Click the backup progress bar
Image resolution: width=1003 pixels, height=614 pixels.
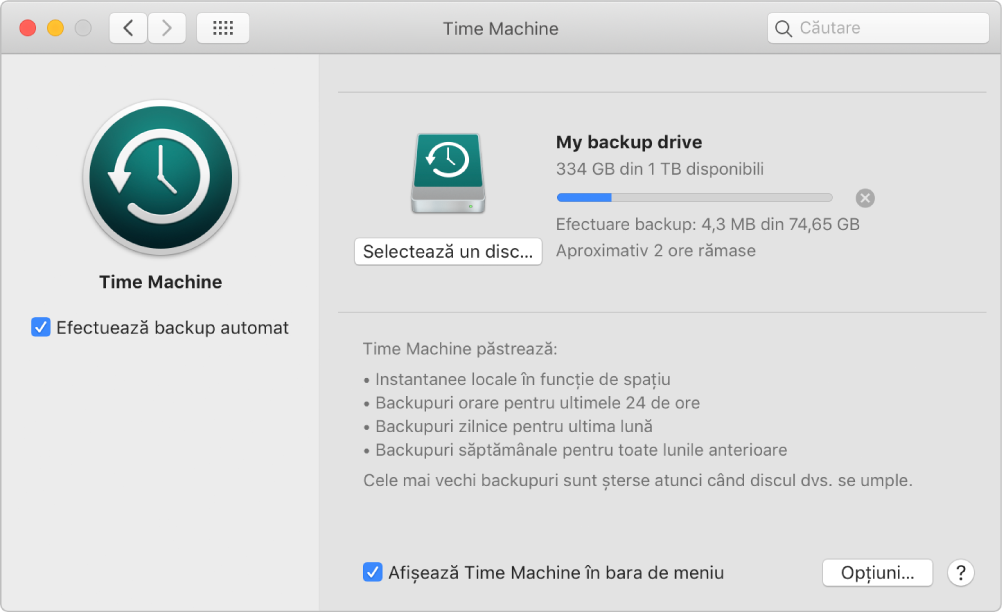pos(694,197)
